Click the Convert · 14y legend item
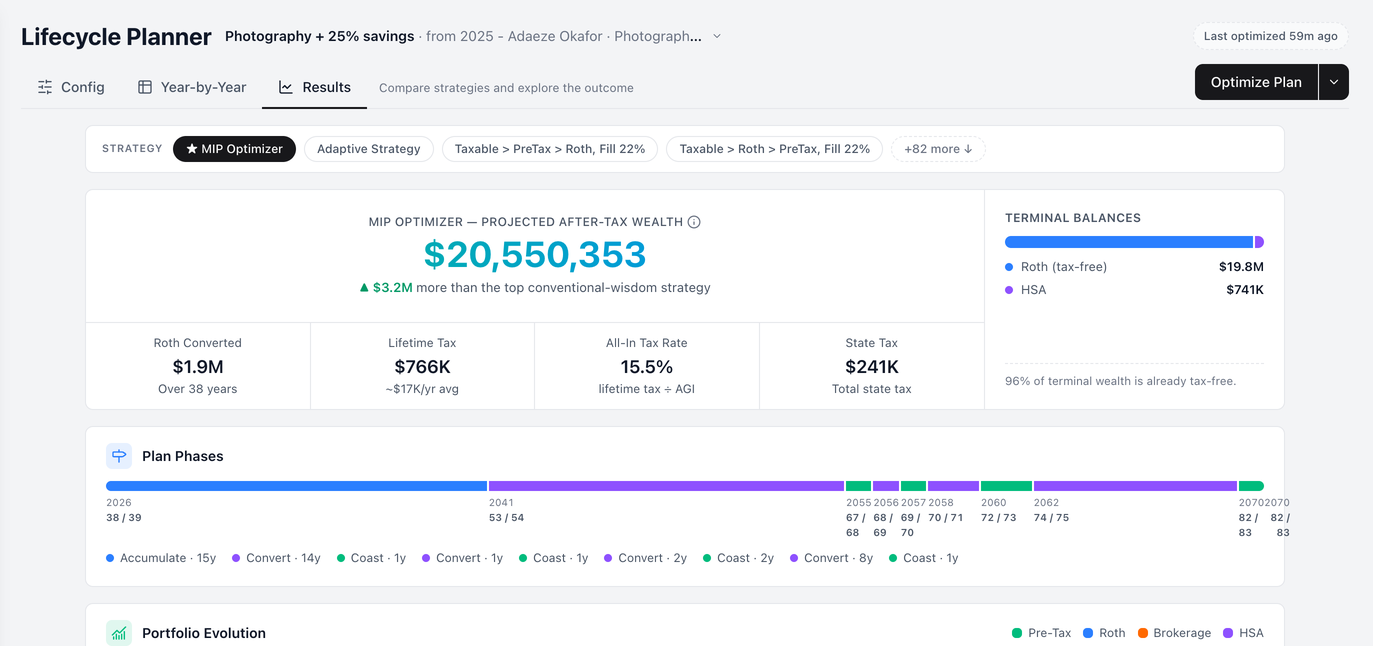This screenshot has width=1373, height=646. (276, 558)
